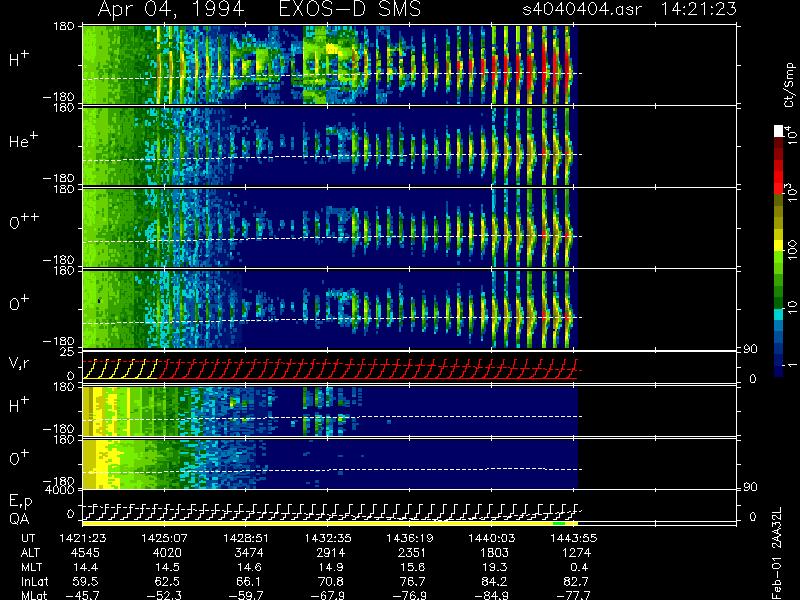Click the 'EXOS-D SMS' instrument title
Screen dimensions: 800x600
pos(350,9)
